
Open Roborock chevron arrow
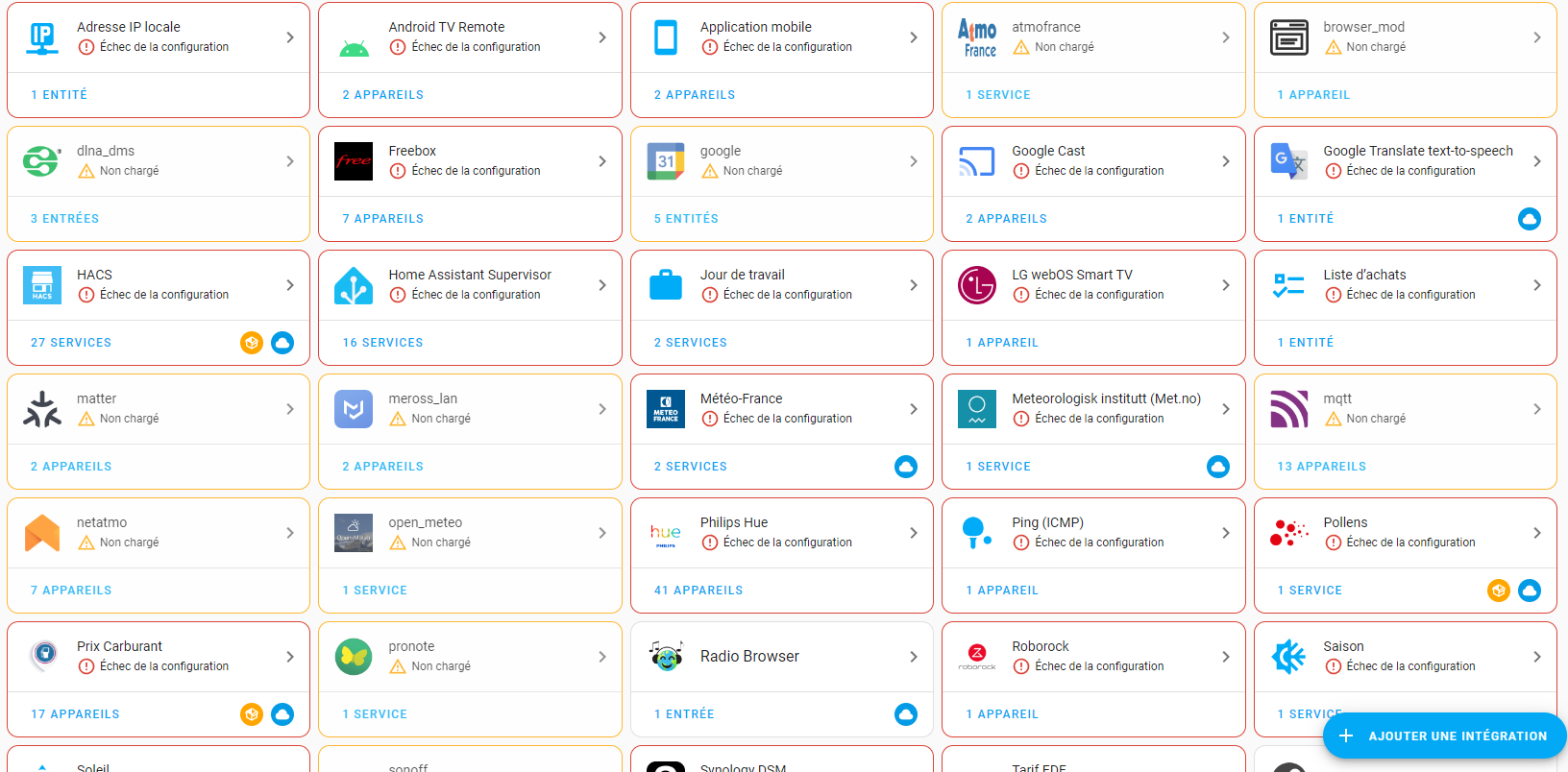(1226, 657)
